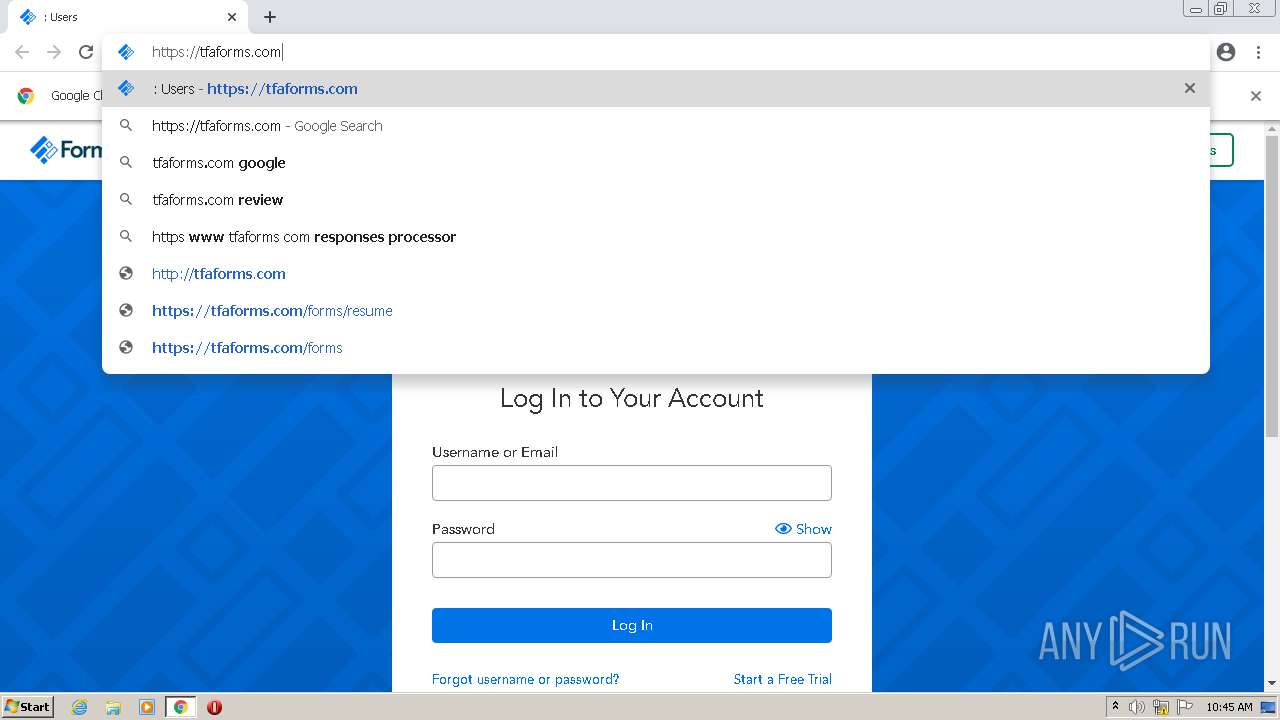1280x720 pixels.
Task: Click the blue Log In button
Action: click(632, 625)
